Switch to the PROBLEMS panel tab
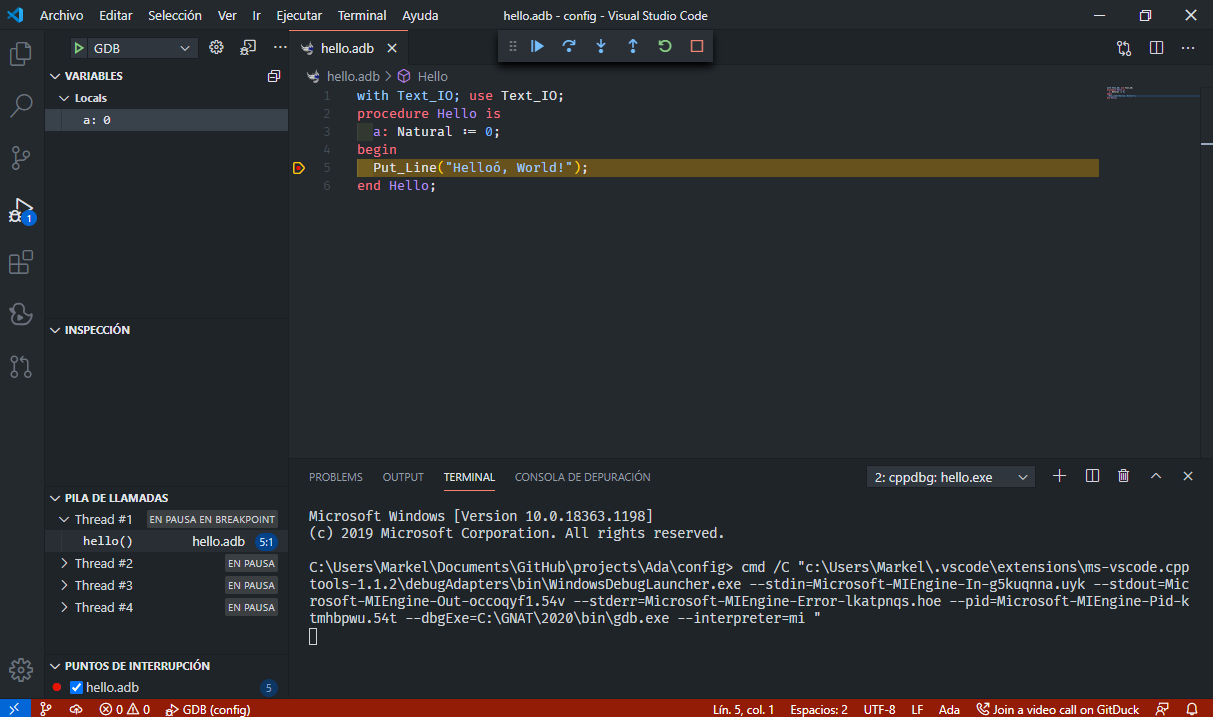This screenshot has width=1213, height=717. (x=336, y=477)
